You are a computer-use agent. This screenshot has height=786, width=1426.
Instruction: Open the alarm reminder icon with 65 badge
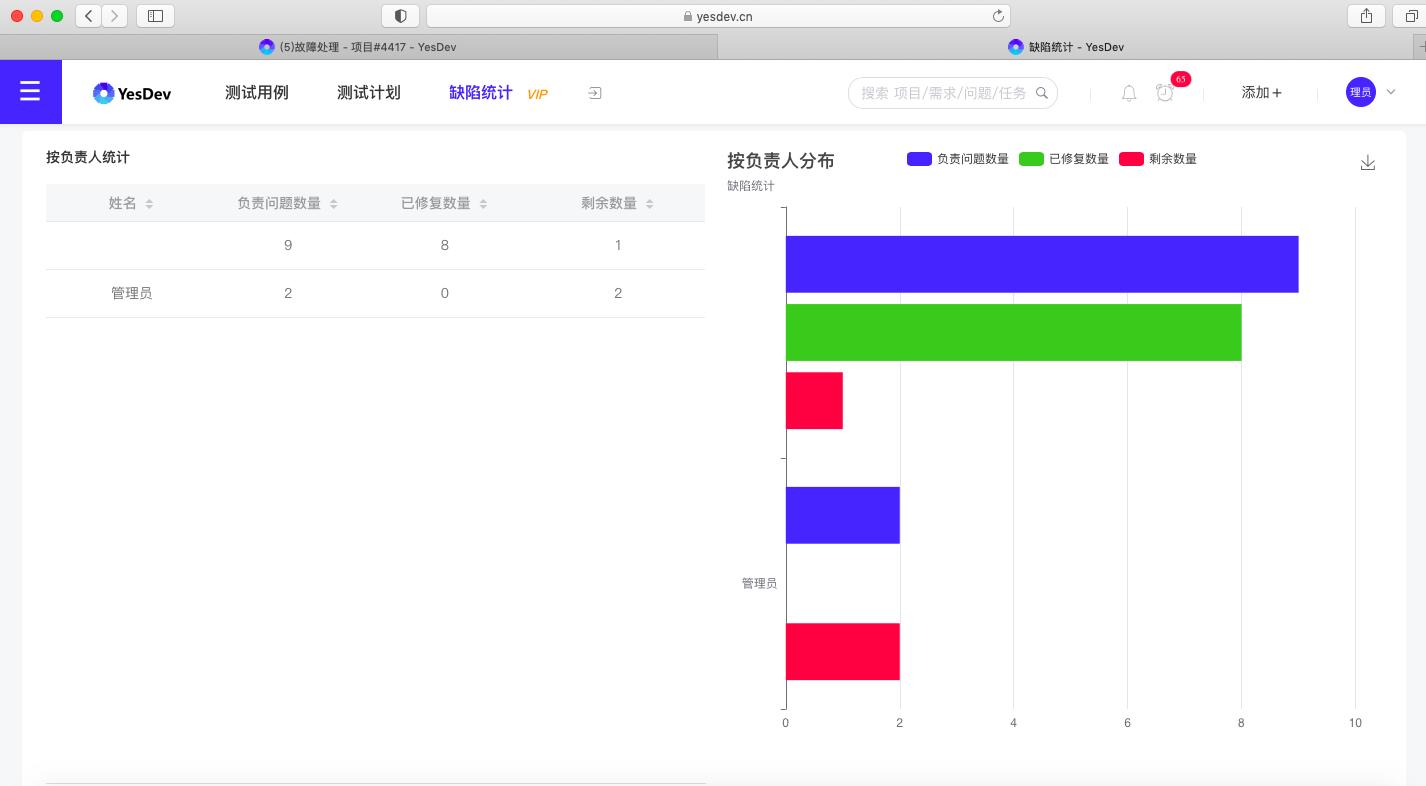pyautogui.click(x=1165, y=93)
